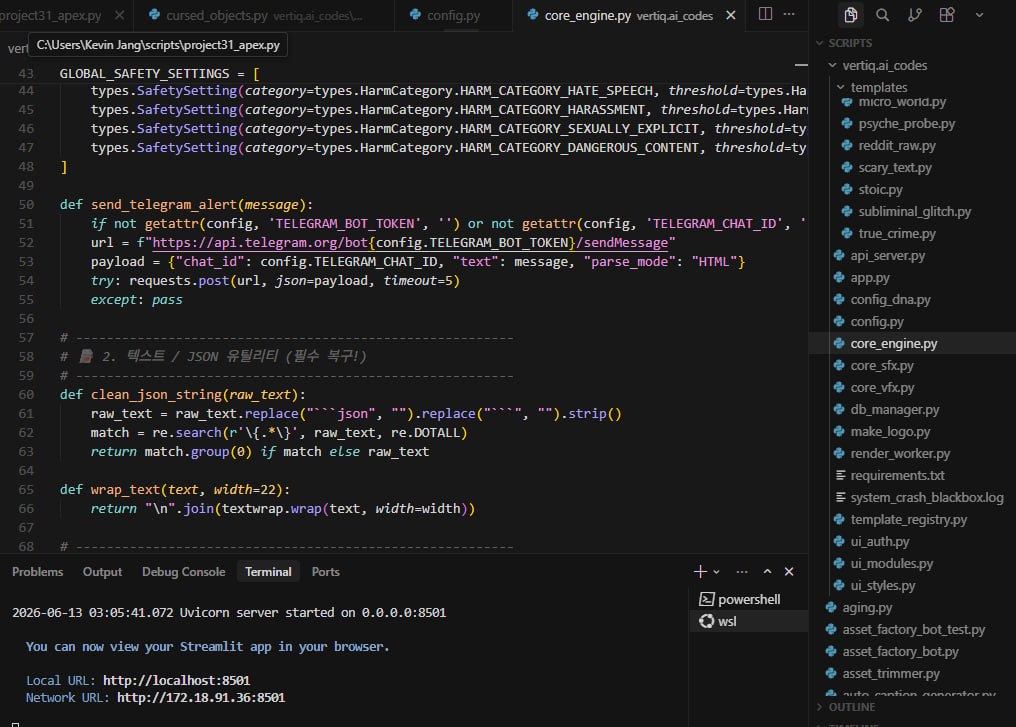Open template_registry.py in the explorer
This screenshot has height=727, width=1016.
(908, 520)
